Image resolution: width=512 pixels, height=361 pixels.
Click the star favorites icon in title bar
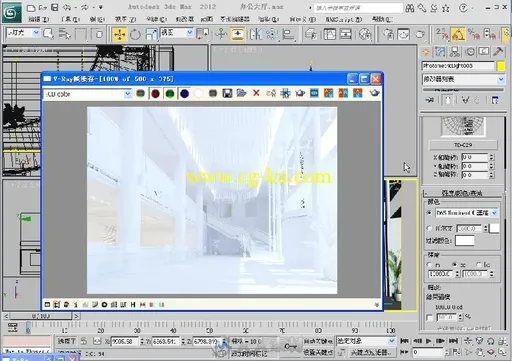point(445,8)
